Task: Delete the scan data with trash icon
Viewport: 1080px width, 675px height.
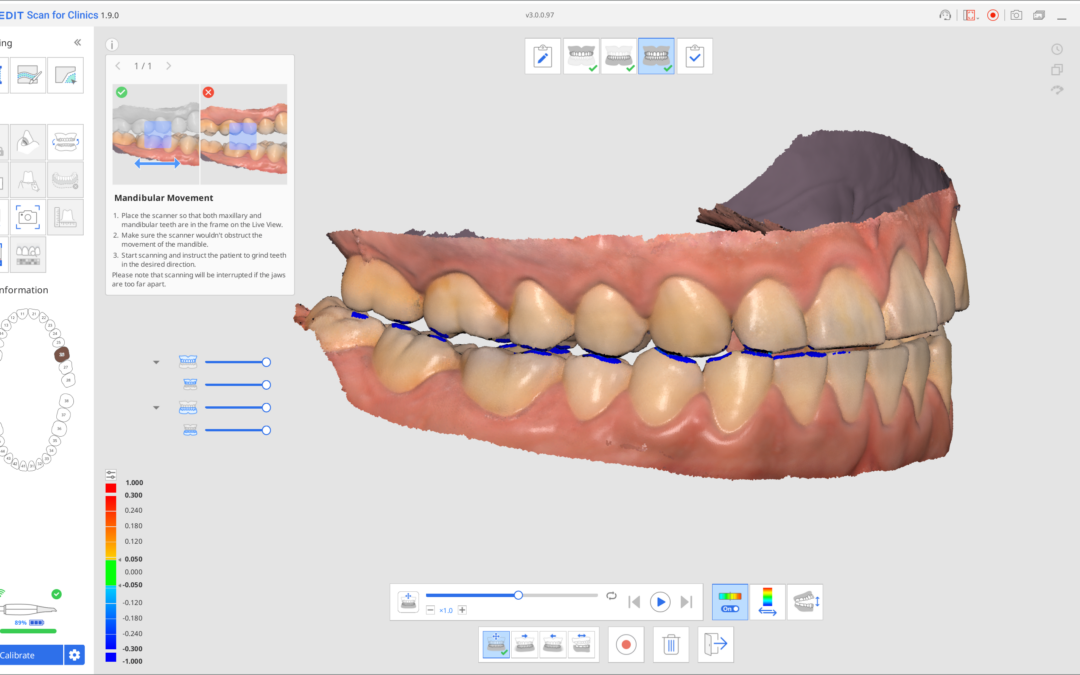Action: click(x=671, y=645)
